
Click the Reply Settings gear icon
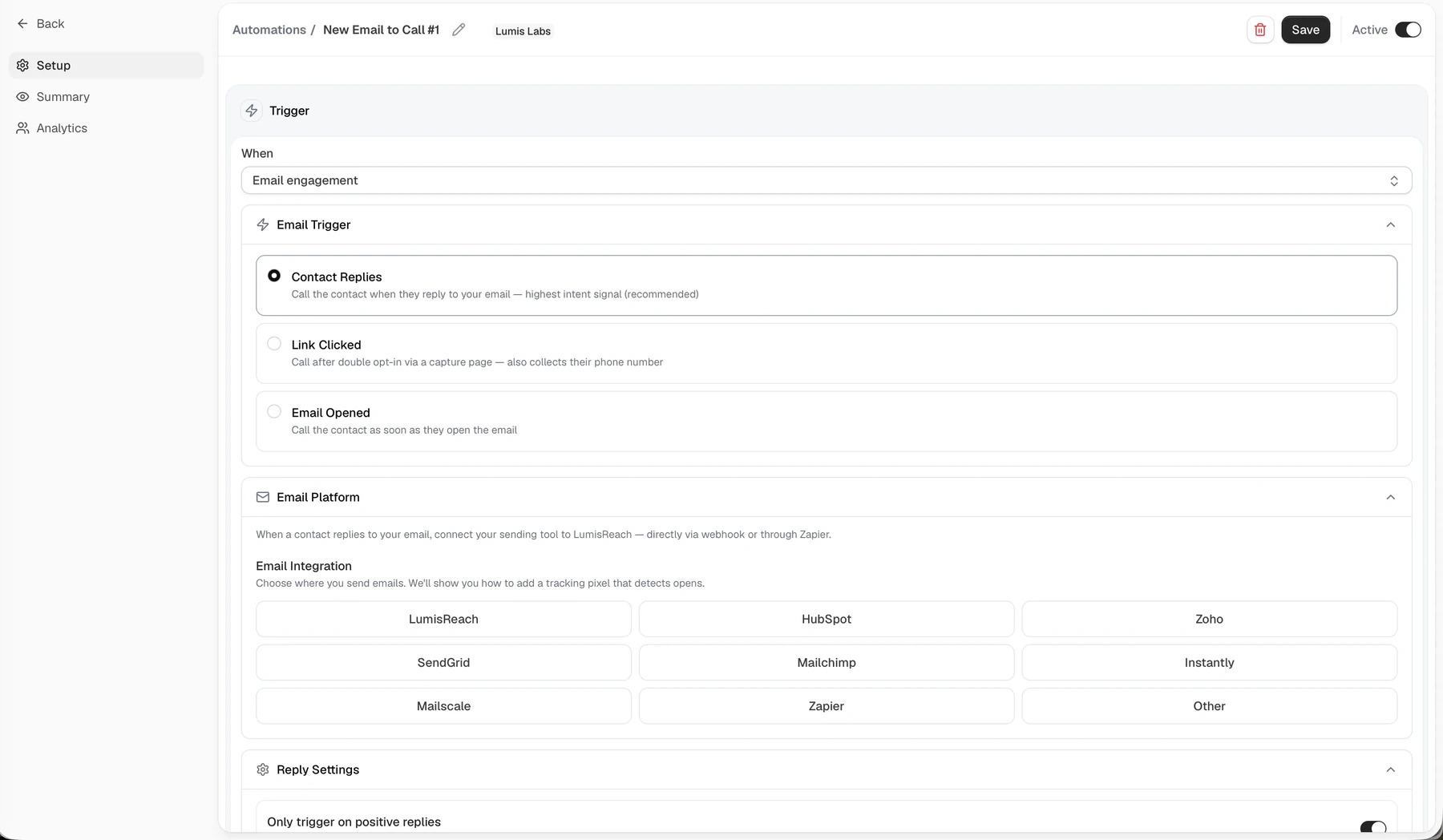(x=263, y=769)
